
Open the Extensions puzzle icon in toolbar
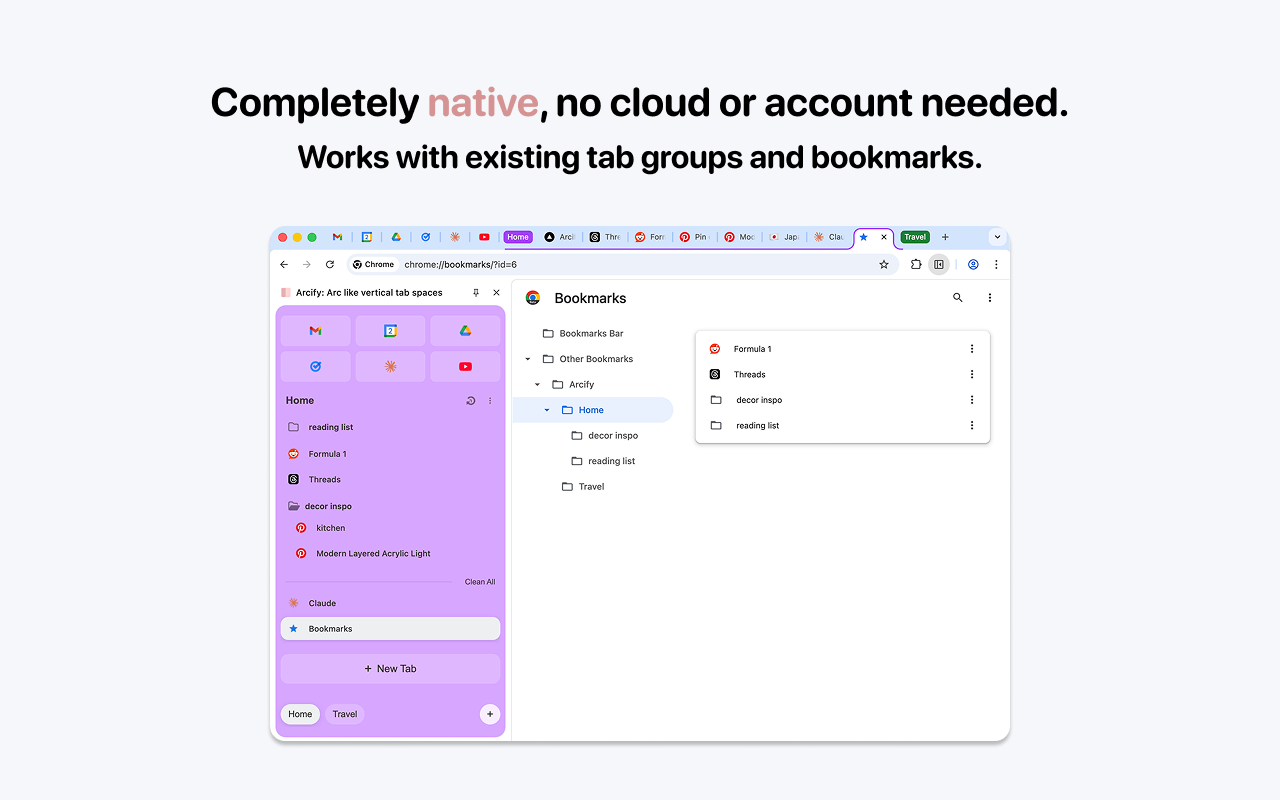[916, 264]
